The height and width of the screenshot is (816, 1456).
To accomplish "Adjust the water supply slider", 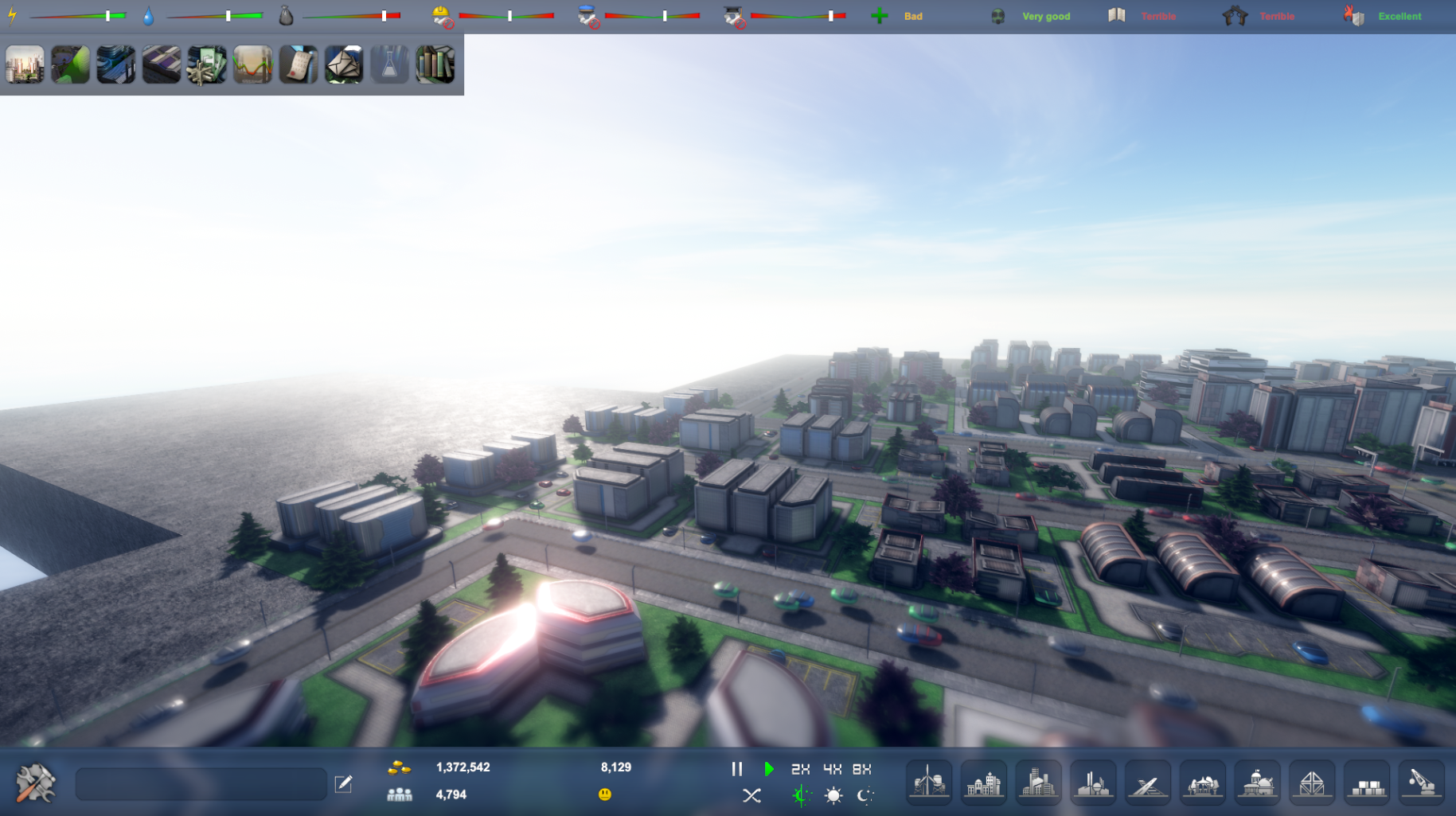I will coord(215,16).
